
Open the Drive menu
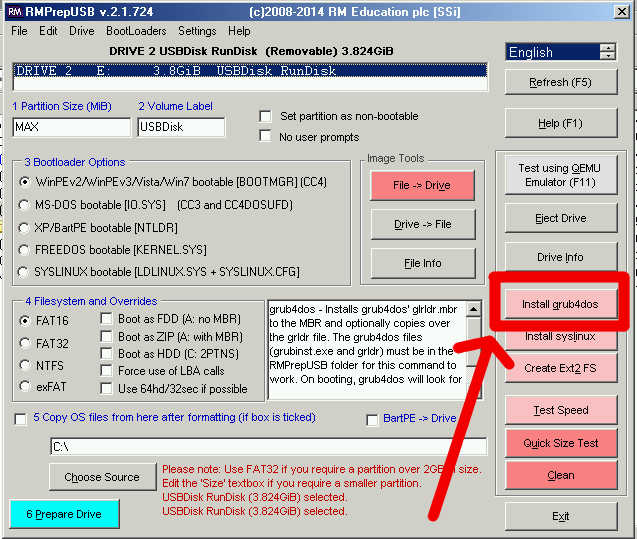(x=82, y=31)
